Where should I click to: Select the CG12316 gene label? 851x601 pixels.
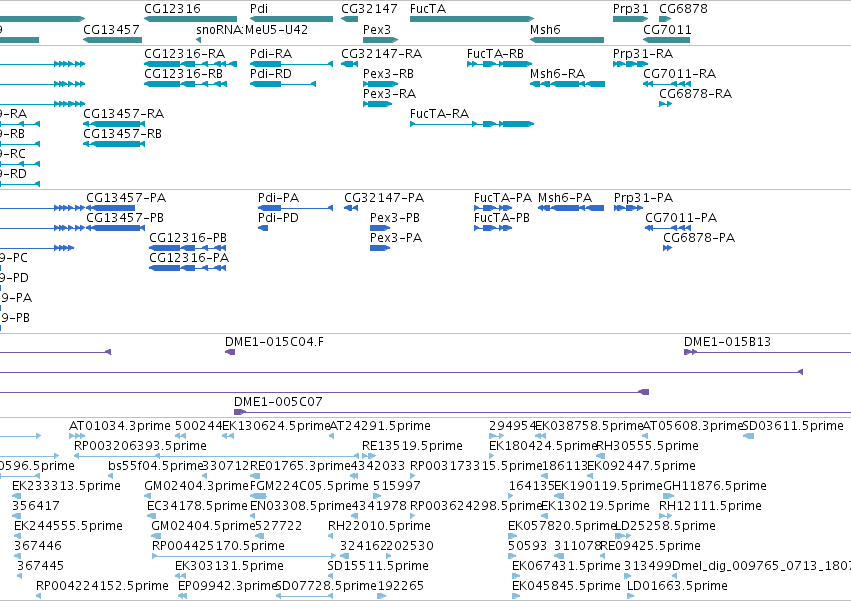coord(172,9)
